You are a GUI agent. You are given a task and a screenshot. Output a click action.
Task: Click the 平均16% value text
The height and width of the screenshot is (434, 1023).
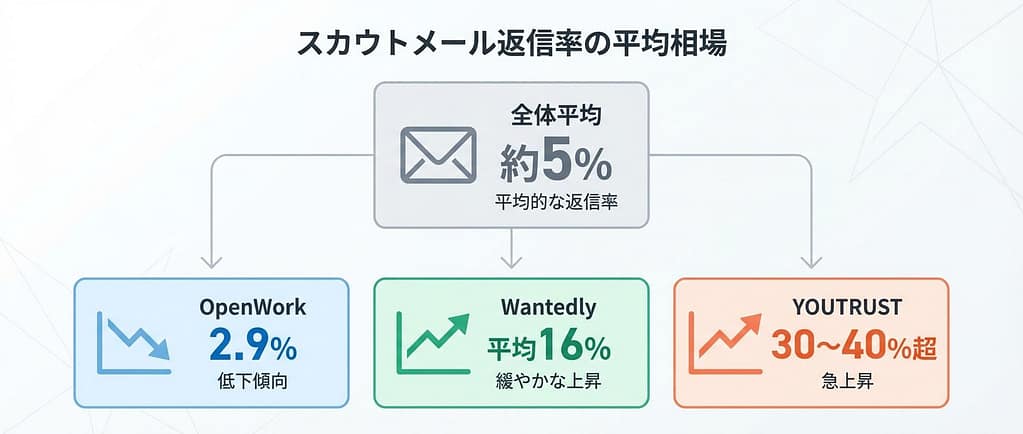pos(549,345)
